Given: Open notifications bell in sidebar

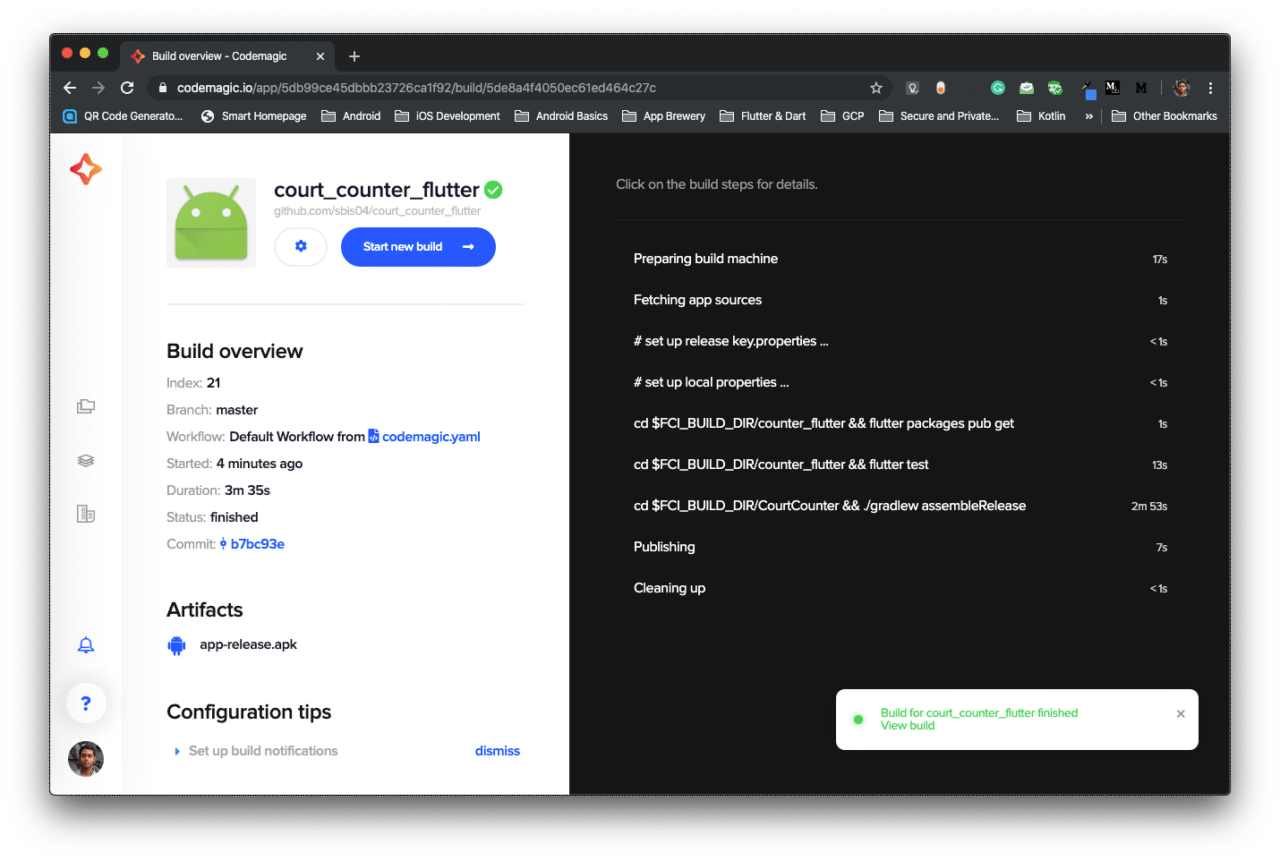Looking at the screenshot, I should [x=86, y=645].
